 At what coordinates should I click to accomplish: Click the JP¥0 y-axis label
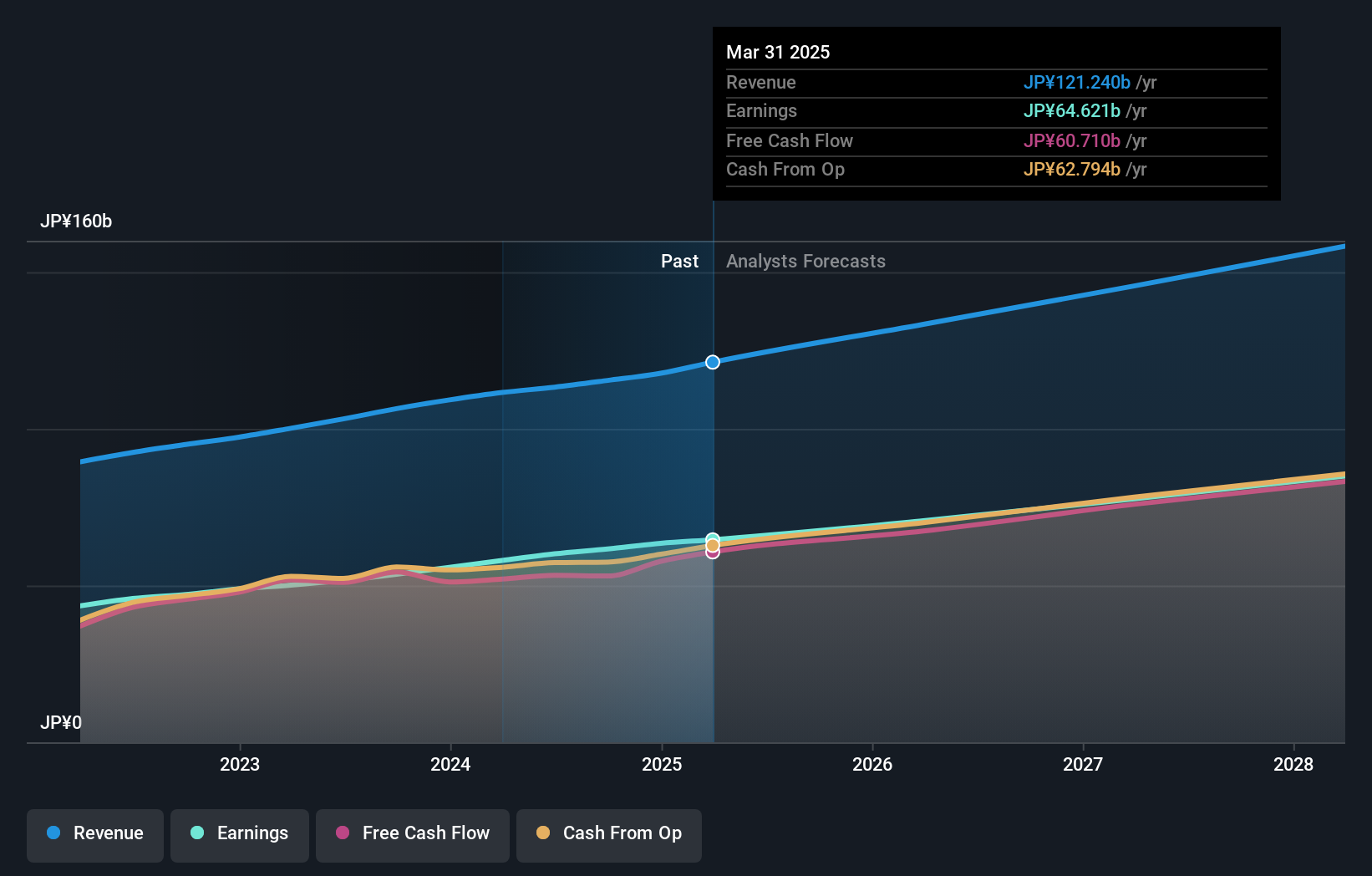(x=61, y=723)
